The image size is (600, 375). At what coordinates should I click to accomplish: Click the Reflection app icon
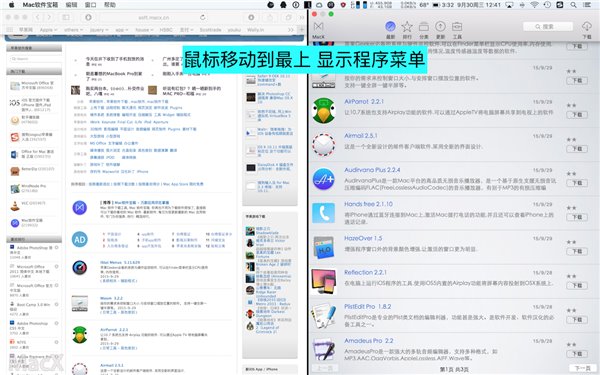click(324, 281)
